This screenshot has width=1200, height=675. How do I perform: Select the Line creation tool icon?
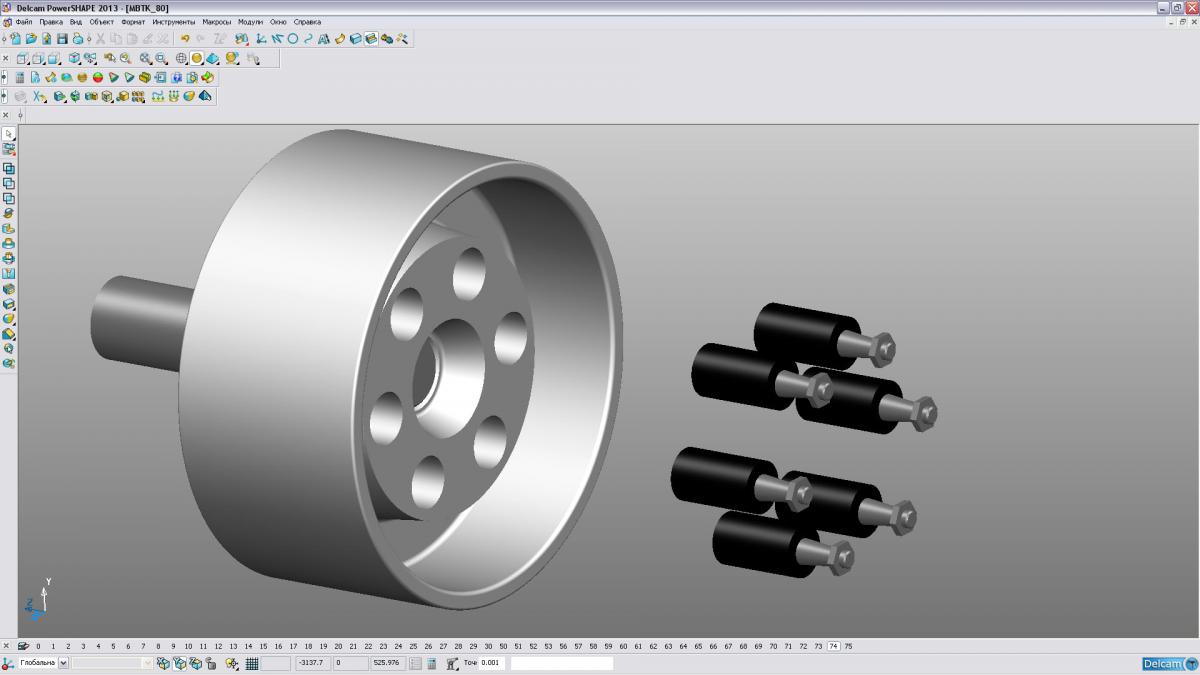pyautogui.click(x=276, y=38)
